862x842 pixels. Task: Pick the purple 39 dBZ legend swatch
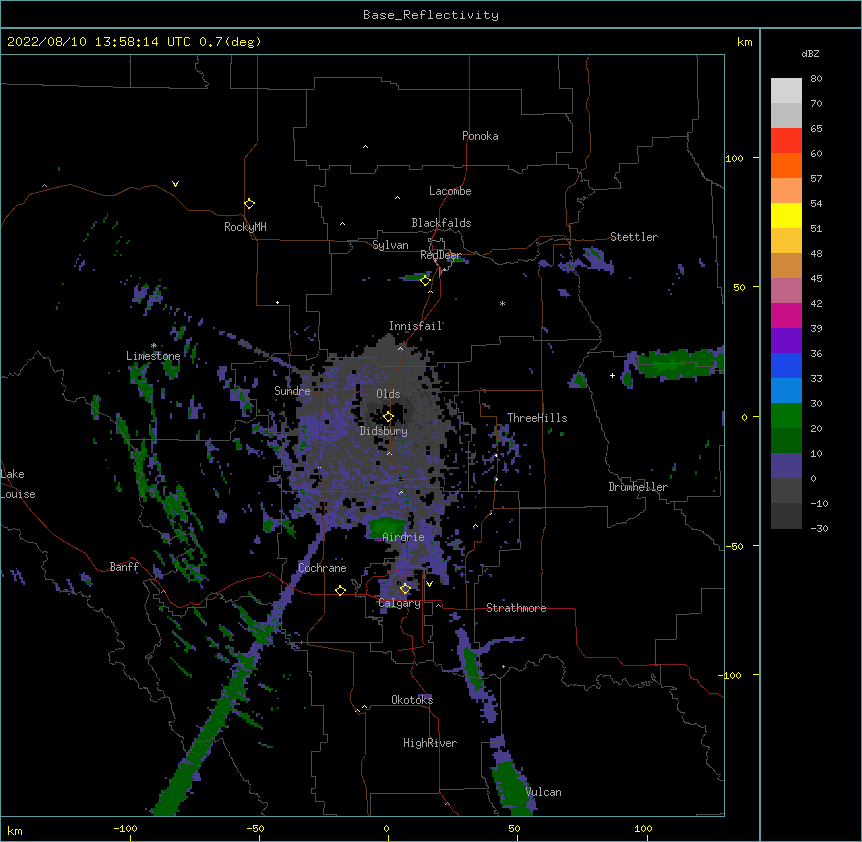point(786,340)
